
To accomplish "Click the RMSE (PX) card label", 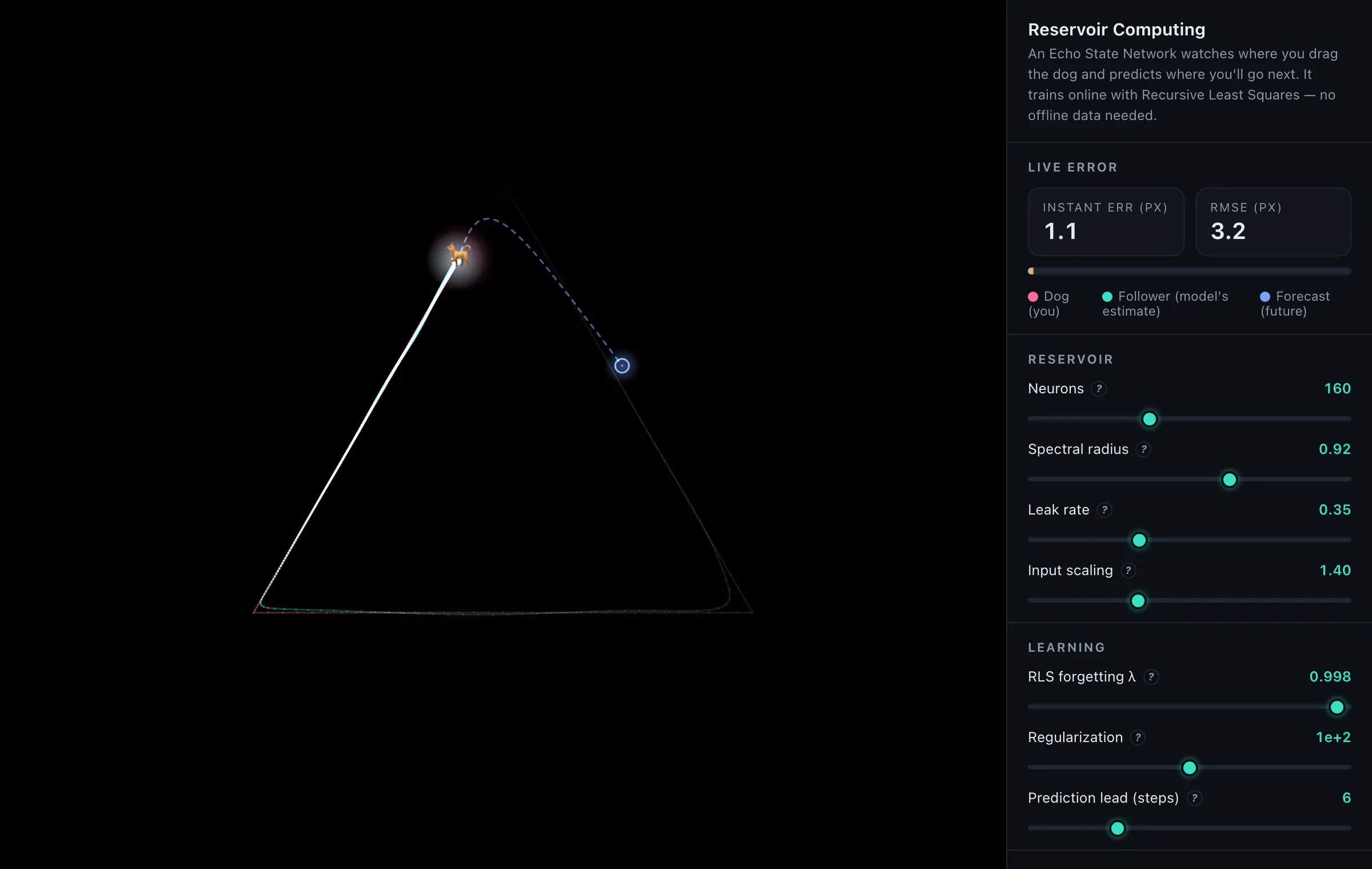I will 1246,208.
